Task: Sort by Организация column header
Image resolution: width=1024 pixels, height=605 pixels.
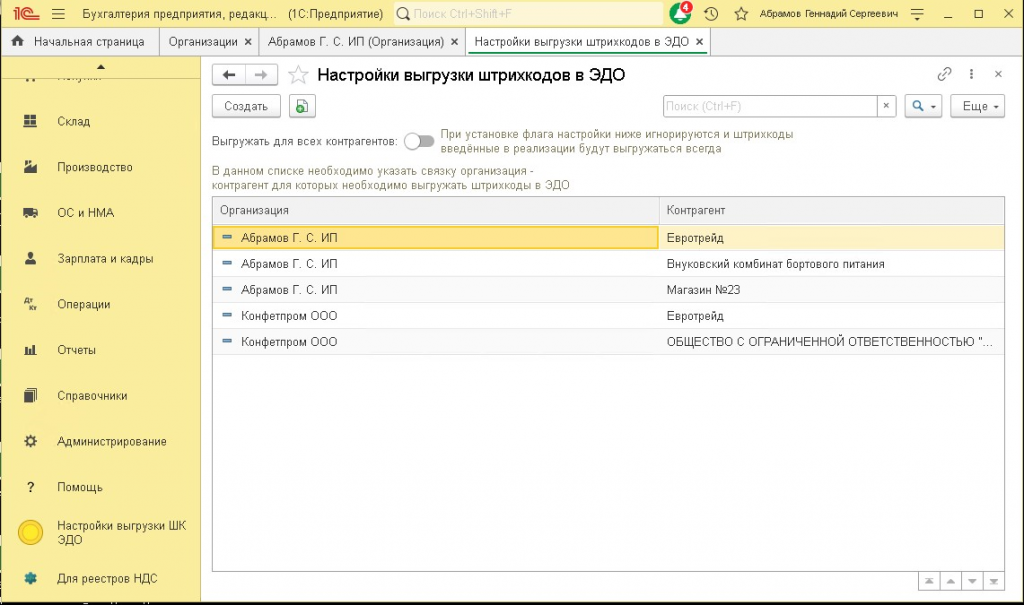Action: [x=436, y=210]
